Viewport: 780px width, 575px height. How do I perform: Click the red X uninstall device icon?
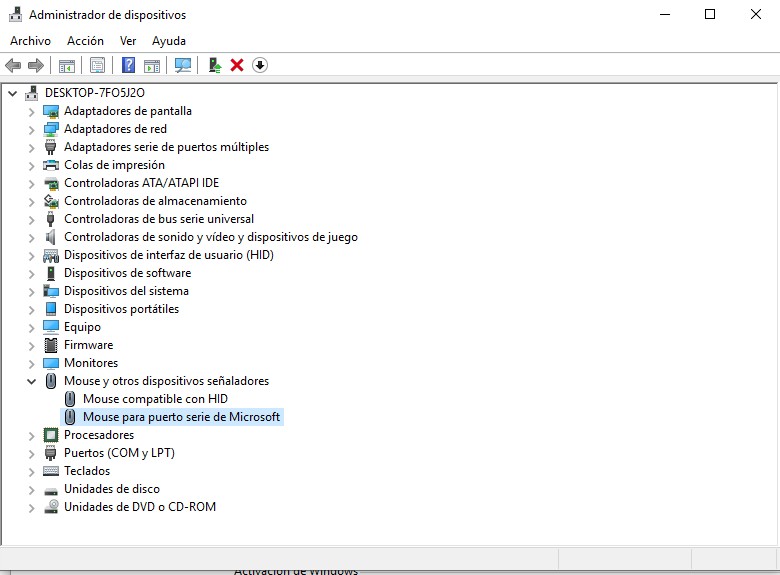(237, 65)
